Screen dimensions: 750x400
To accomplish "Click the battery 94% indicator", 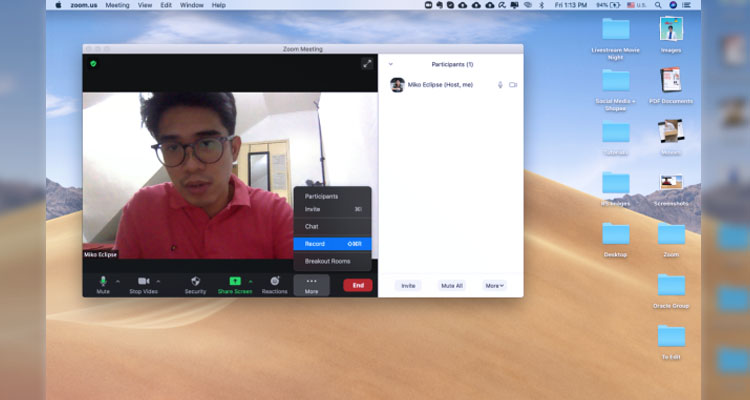I will pyautogui.click(x=607, y=5).
